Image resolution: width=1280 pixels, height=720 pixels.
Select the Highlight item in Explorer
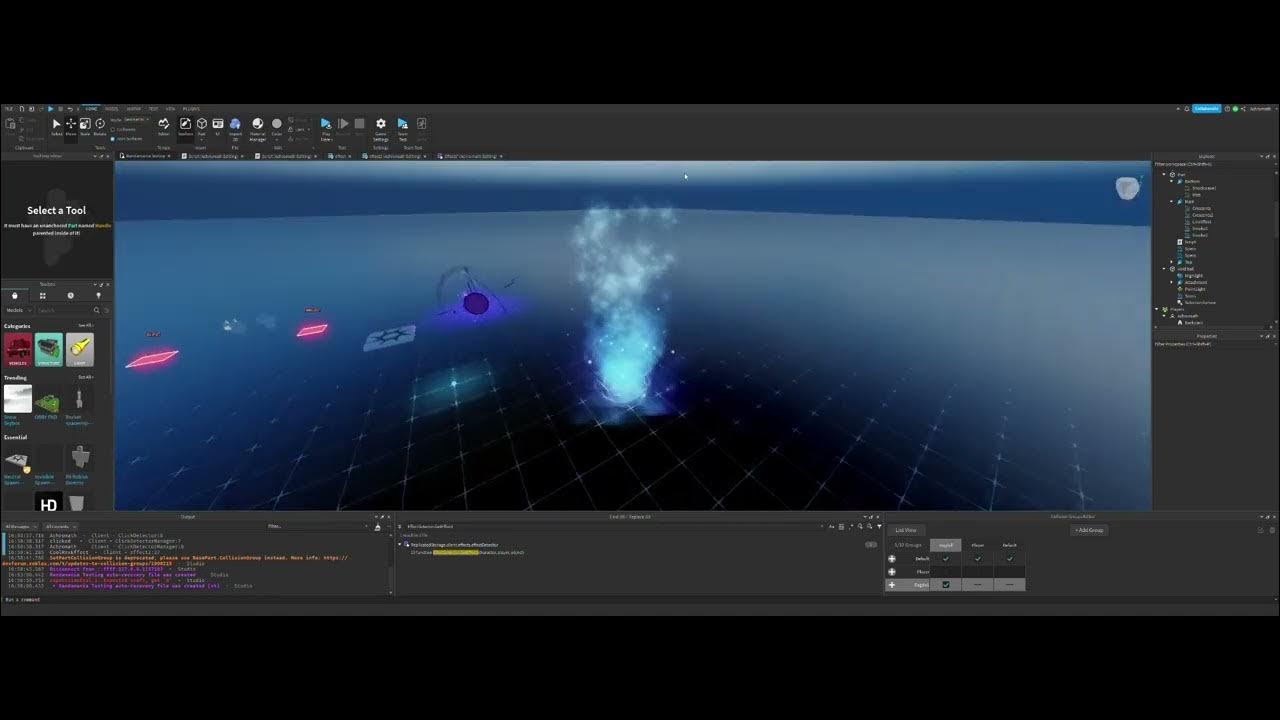pos(1192,276)
